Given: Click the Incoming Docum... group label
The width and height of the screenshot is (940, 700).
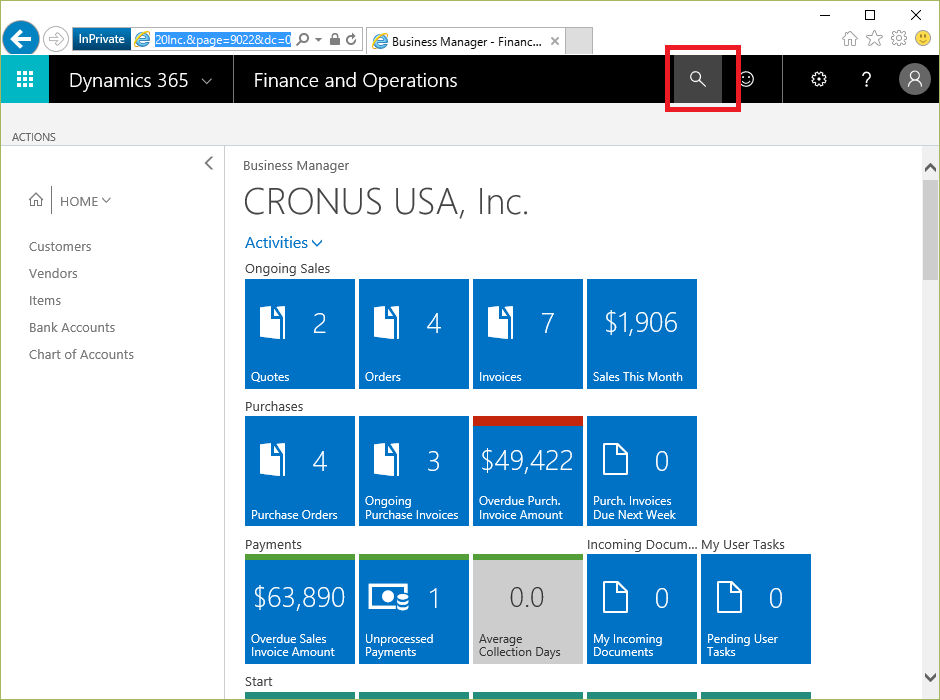Looking at the screenshot, I should [642, 544].
